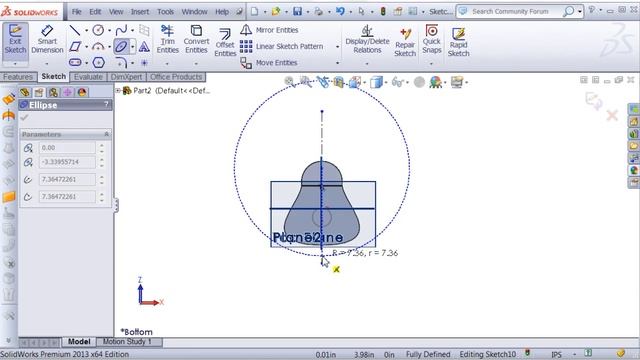Open the Tools menu
Viewport: 640px width, 360px height.
[165, 12]
